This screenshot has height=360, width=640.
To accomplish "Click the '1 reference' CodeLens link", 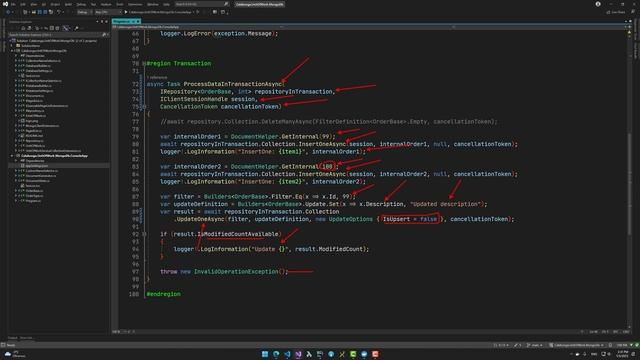I will coord(157,77).
